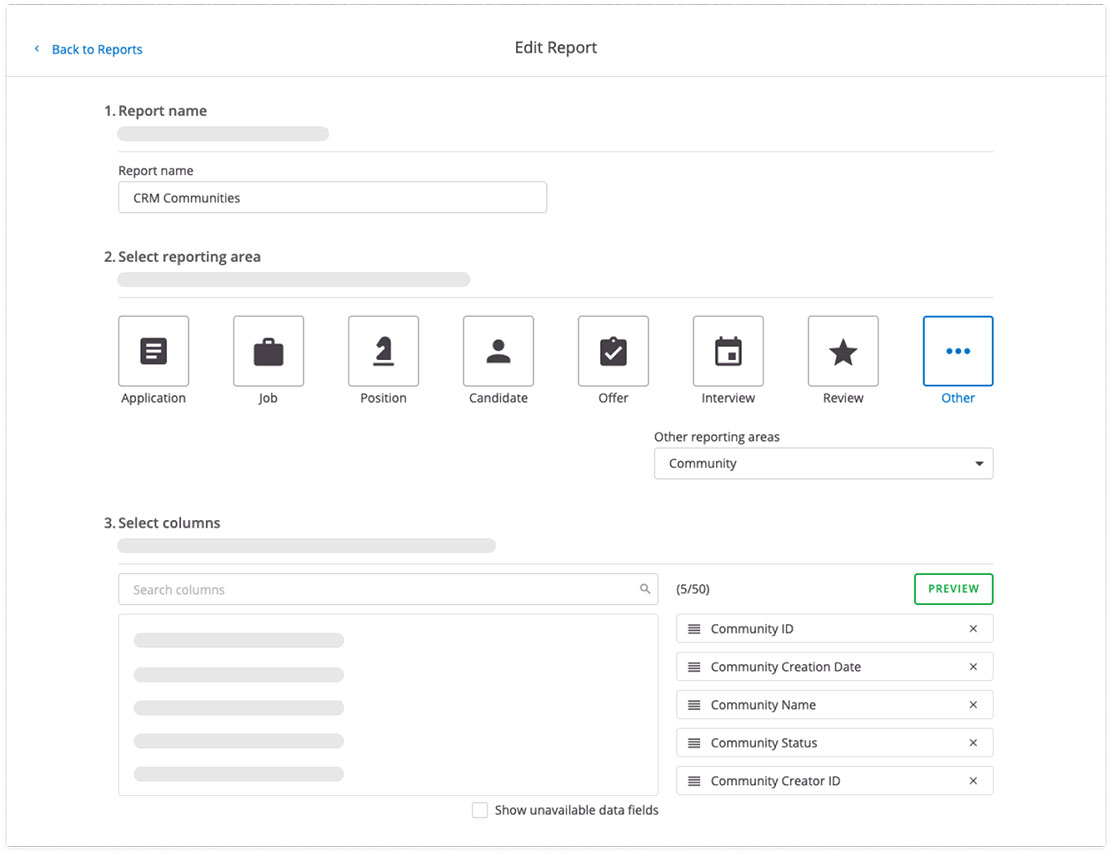The height and width of the screenshot is (853, 1112).
Task: Select the Review star icon
Action: coord(843,351)
